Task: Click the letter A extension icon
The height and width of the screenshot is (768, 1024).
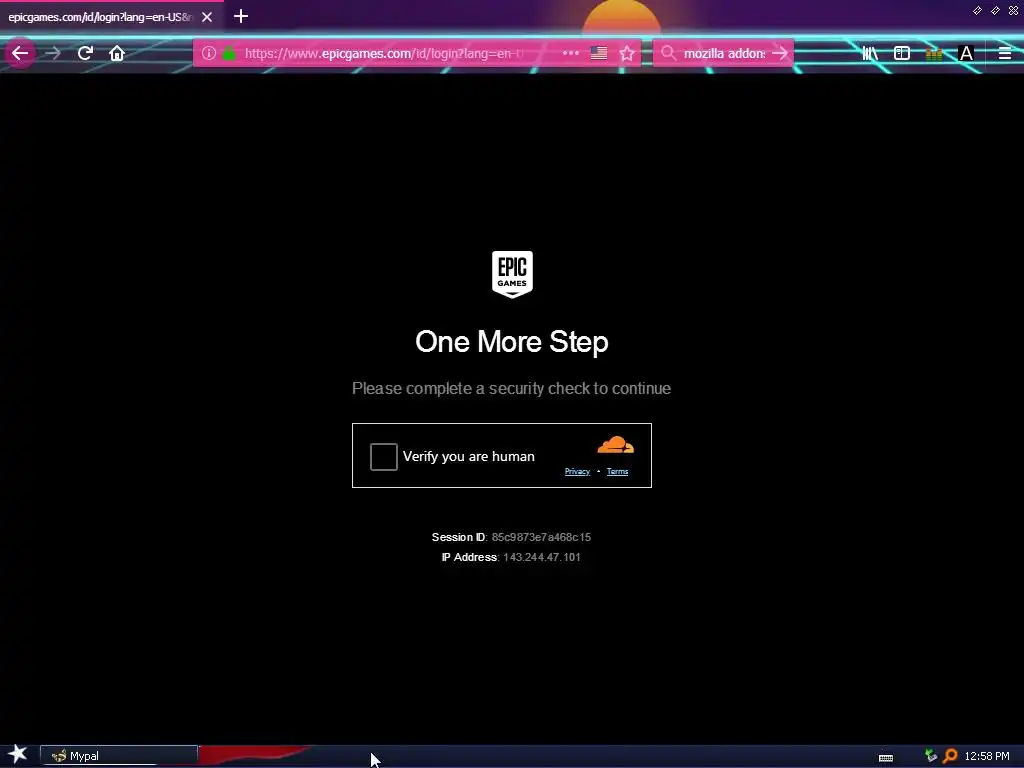Action: (x=966, y=54)
